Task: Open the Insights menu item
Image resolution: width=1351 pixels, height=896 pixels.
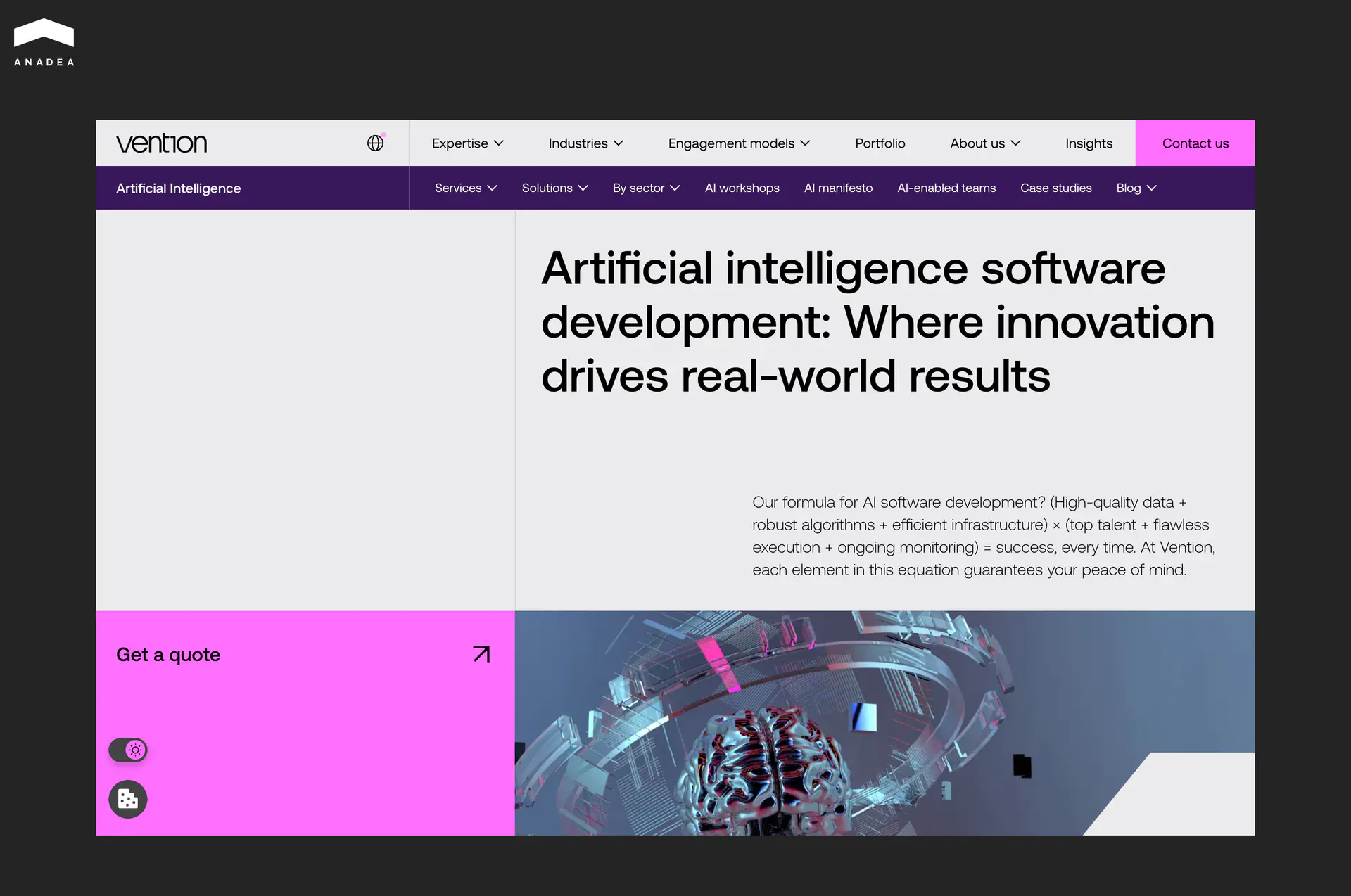Action: 1089,143
